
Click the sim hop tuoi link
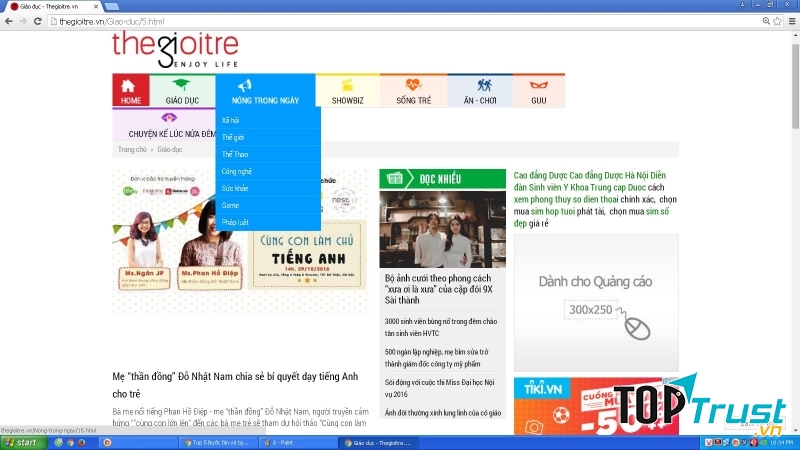click(553, 211)
